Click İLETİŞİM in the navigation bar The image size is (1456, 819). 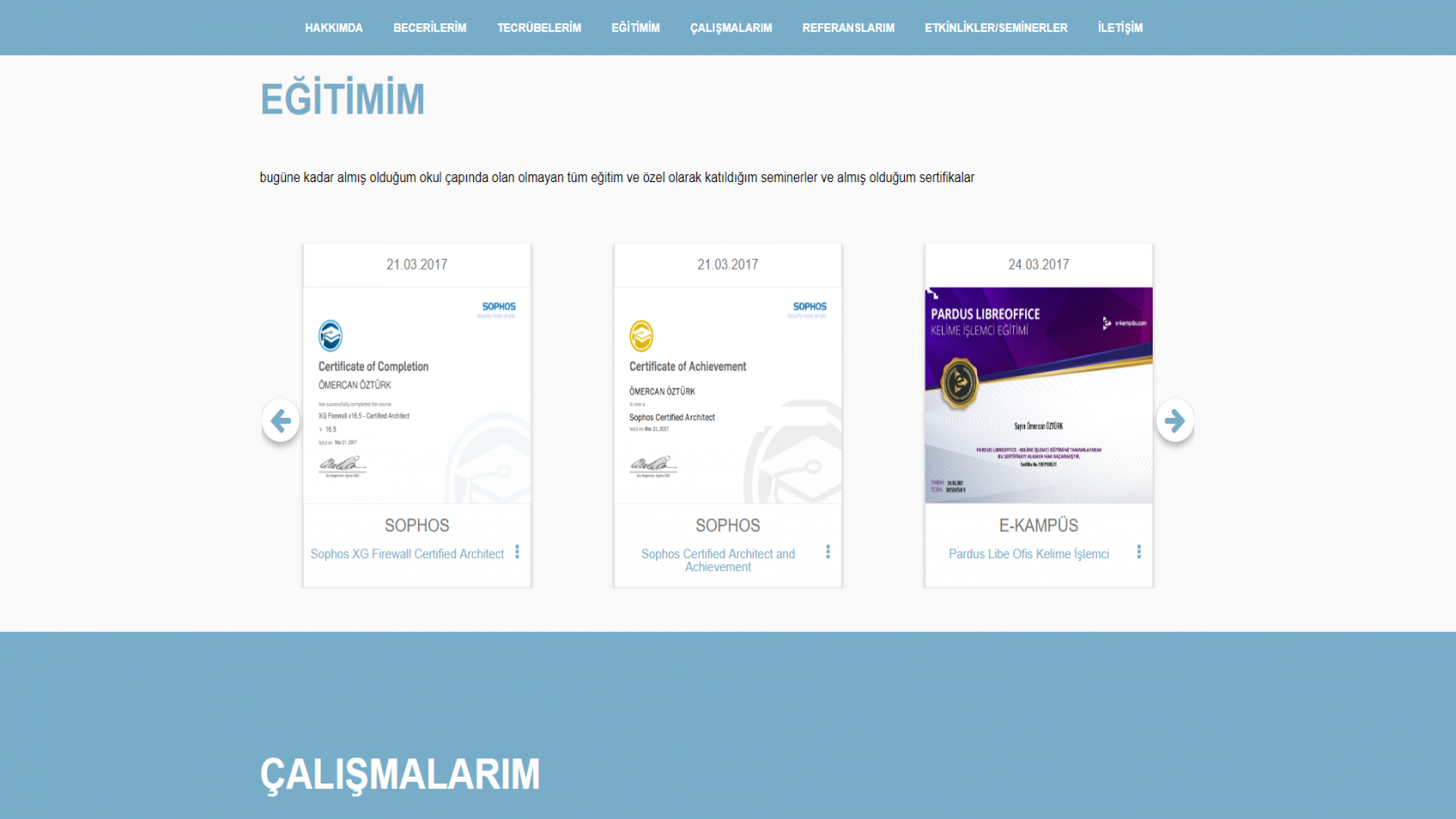(1120, 28)
